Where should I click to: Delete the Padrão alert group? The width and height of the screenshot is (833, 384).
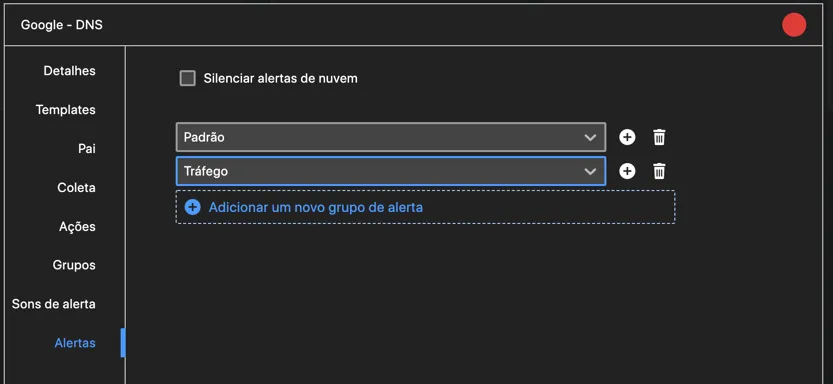pos(659,137)
